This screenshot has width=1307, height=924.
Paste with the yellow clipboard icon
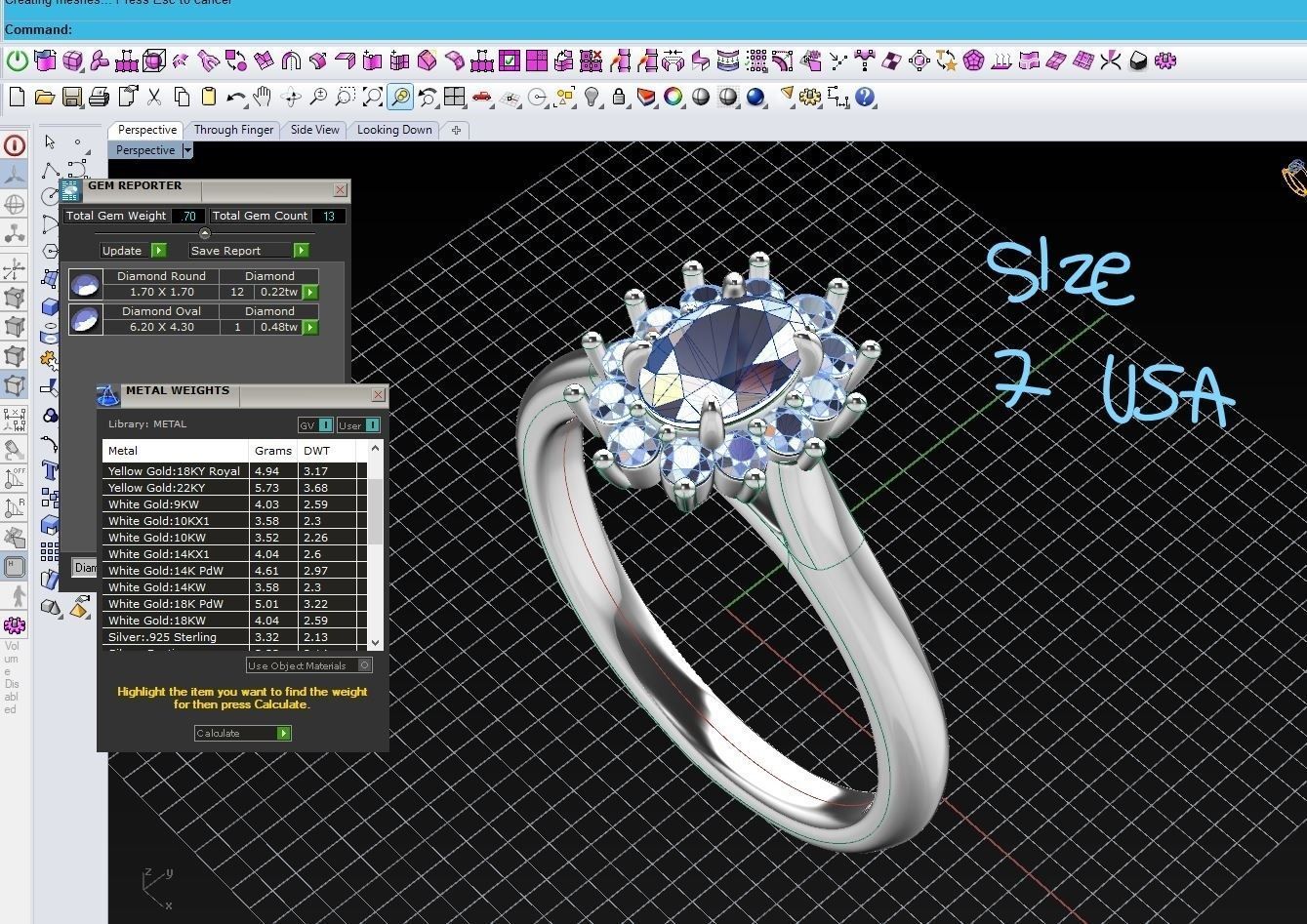208,97
